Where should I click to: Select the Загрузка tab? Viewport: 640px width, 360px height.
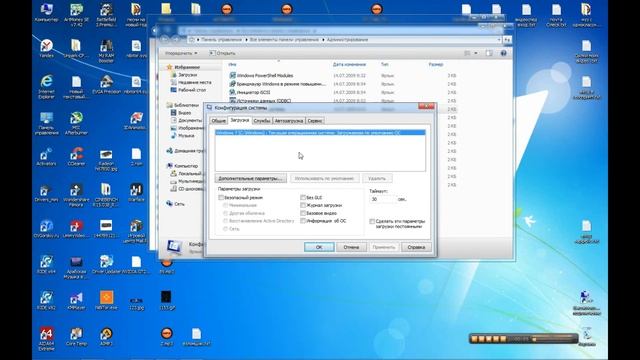[x=239, y=120]
